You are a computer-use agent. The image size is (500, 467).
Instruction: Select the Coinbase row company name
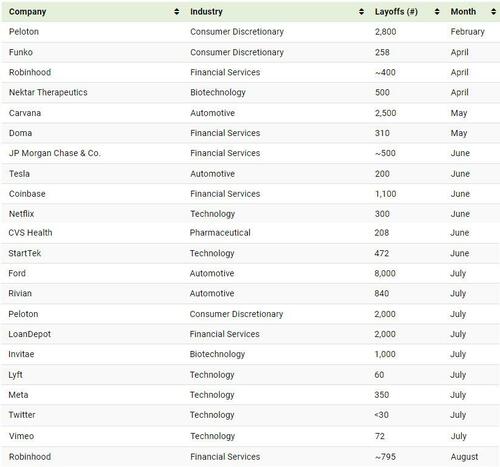[27, 194]
